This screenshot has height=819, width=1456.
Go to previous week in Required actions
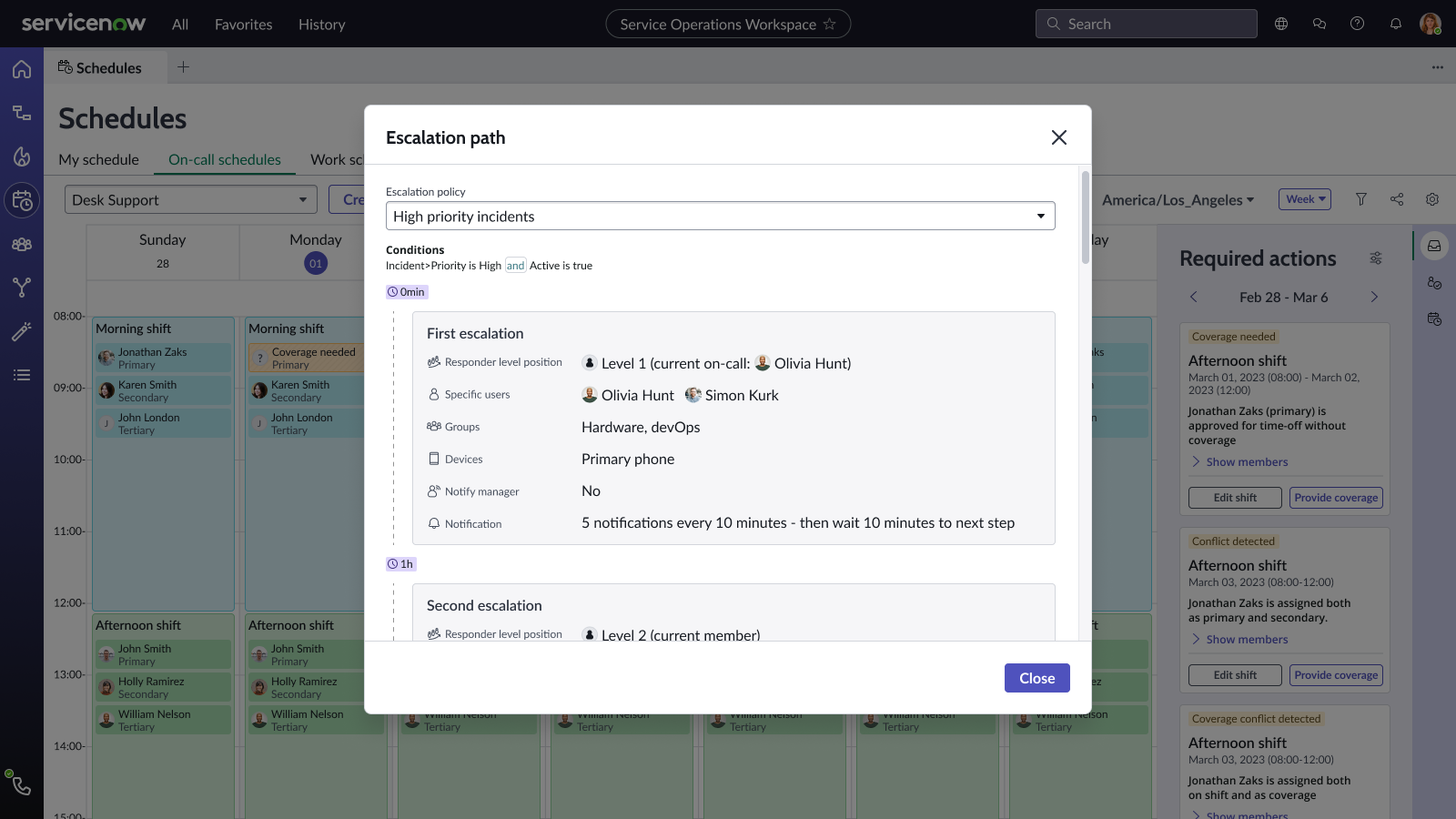click(x=1194, y=297)
